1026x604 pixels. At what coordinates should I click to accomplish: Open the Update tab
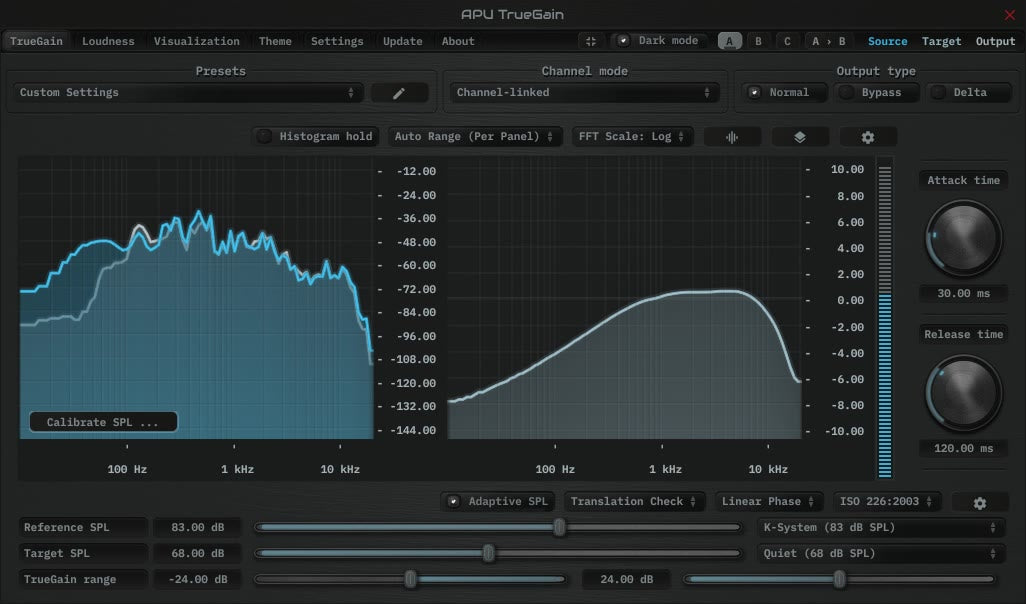402,41
